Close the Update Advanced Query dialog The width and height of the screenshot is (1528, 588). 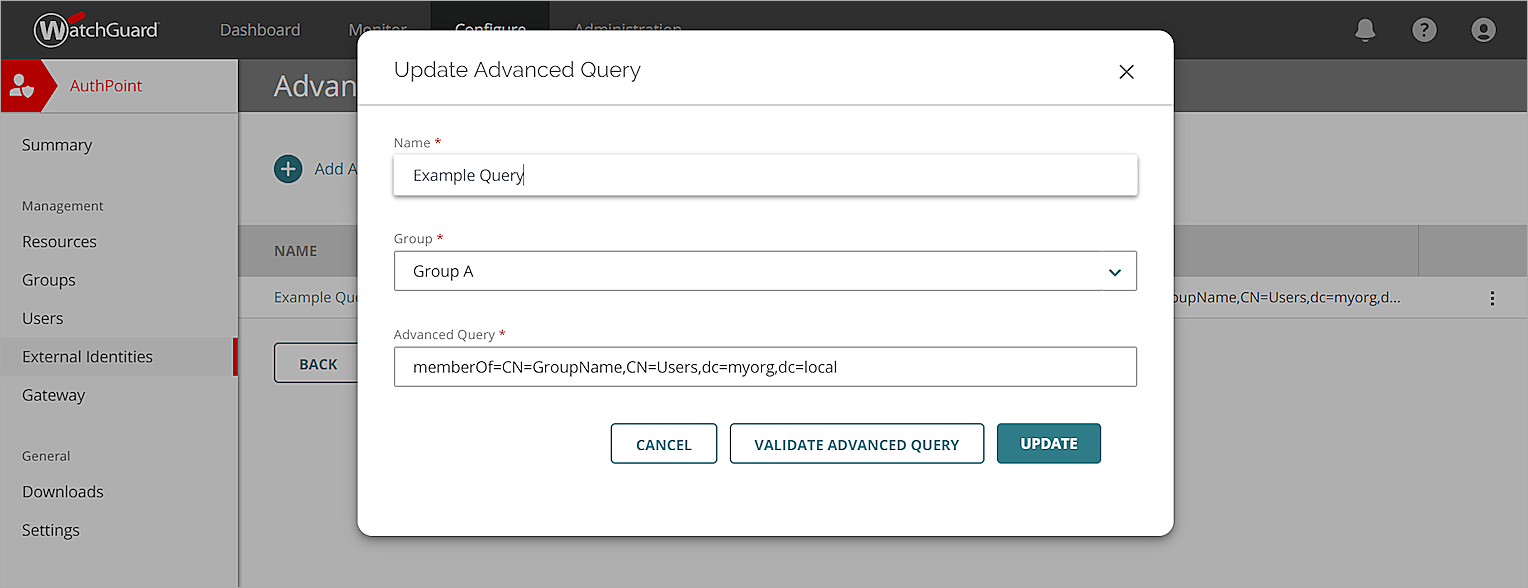[1126, 72]
